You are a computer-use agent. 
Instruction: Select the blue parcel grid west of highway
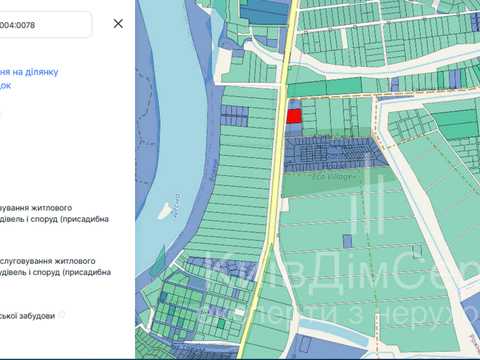click(x=235, y=115)
